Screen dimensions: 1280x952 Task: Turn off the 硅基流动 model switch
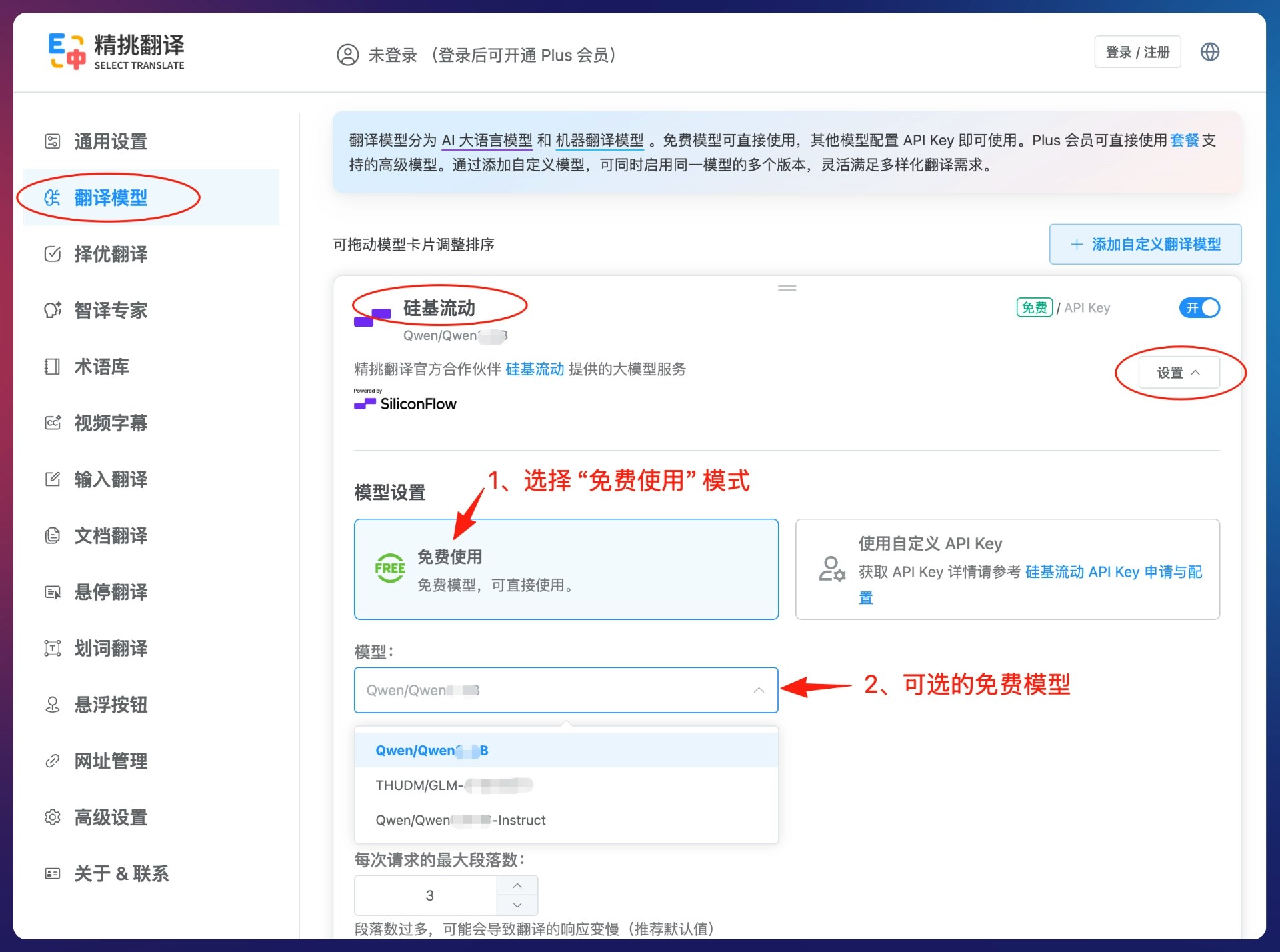pos(1199,308)
